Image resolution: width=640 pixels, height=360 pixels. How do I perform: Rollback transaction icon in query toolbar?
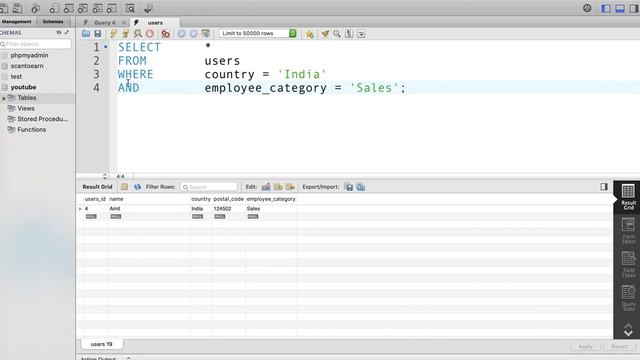tap(193, 34)
